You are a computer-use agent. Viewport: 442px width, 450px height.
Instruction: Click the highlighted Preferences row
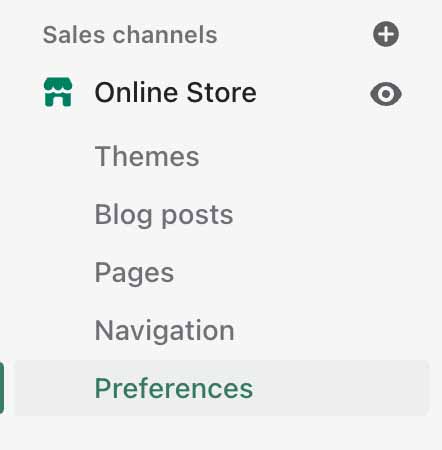(x=221, y=388)
